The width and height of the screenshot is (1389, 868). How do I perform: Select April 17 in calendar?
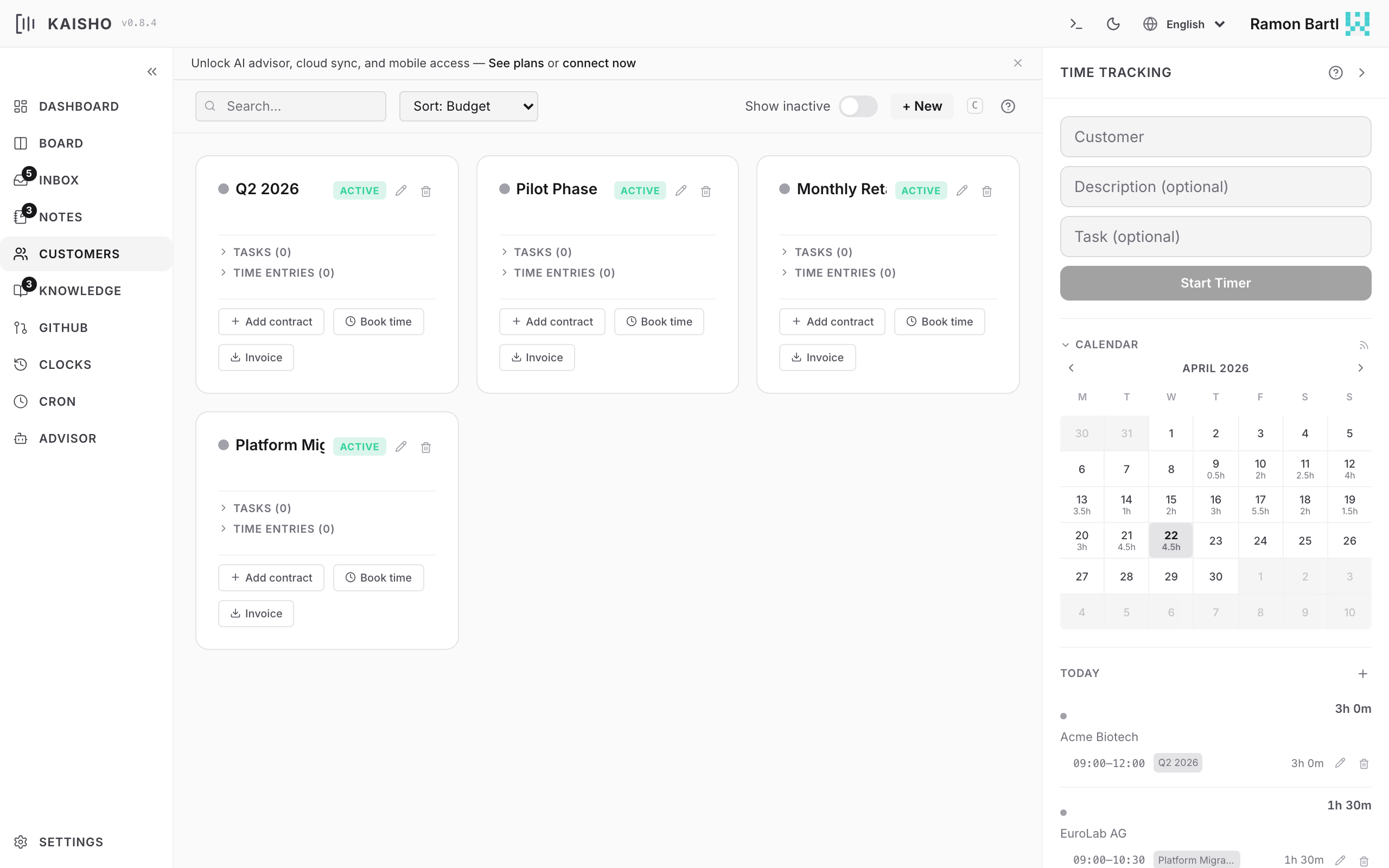click(x=1260, y=505)
